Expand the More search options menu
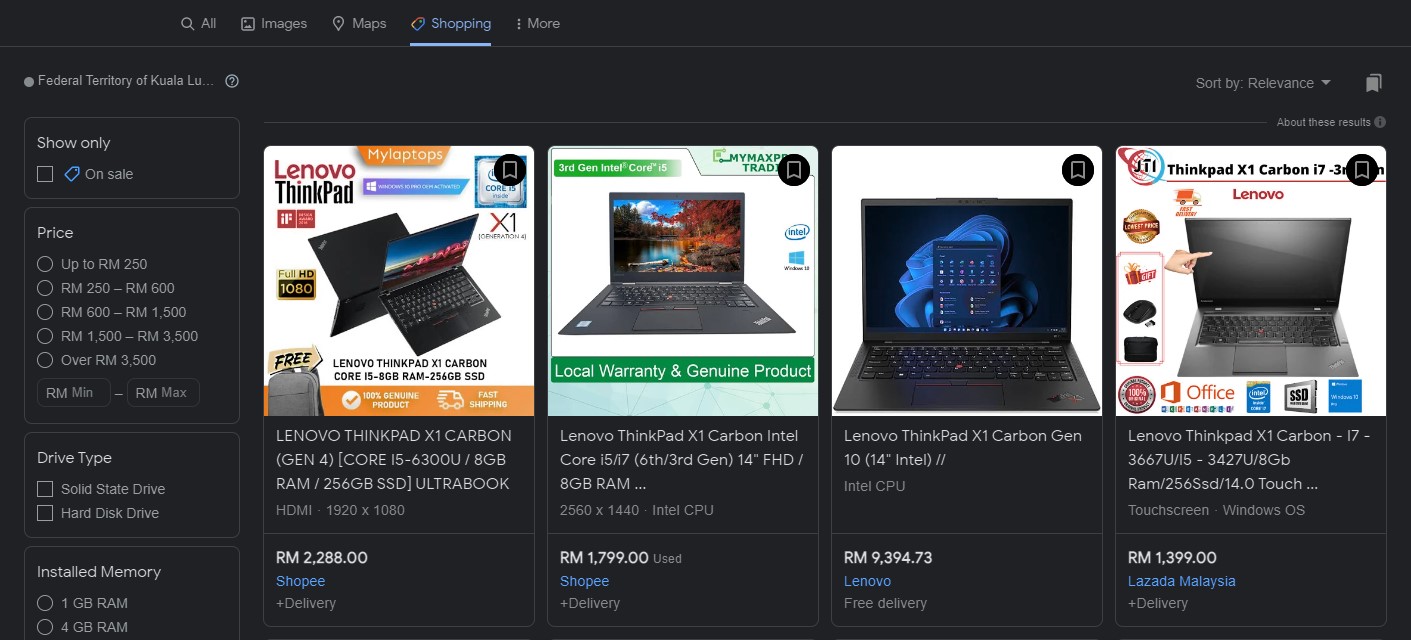 point(538,23)
